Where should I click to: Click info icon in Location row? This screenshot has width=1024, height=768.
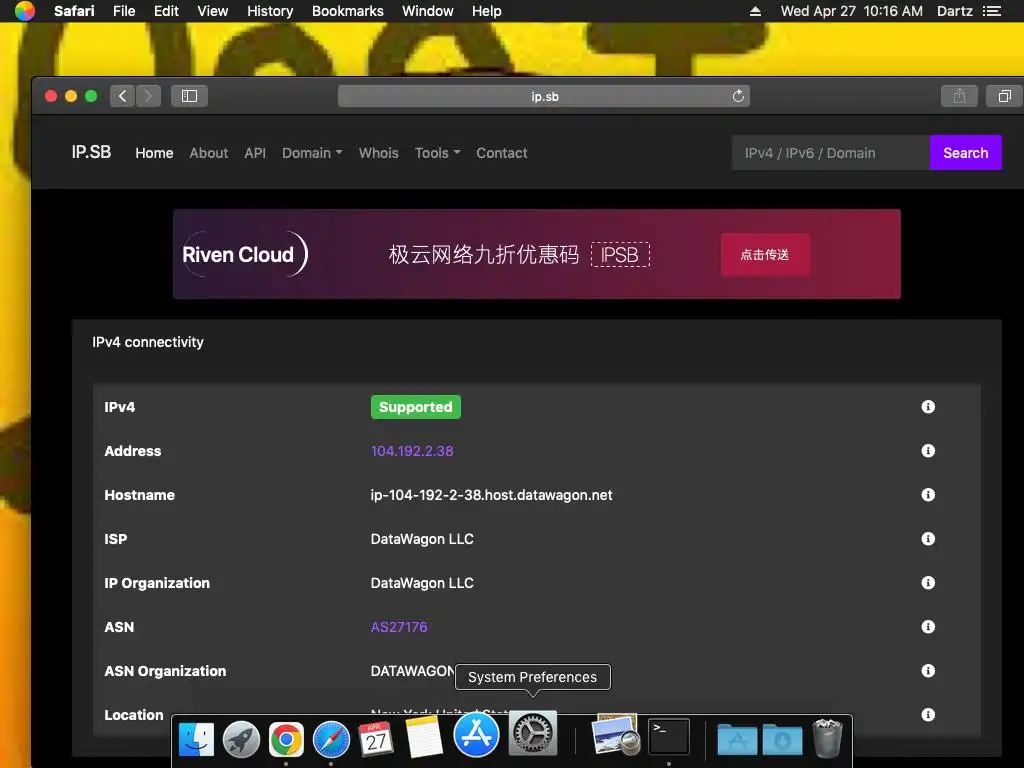click(x=928, y=714)
